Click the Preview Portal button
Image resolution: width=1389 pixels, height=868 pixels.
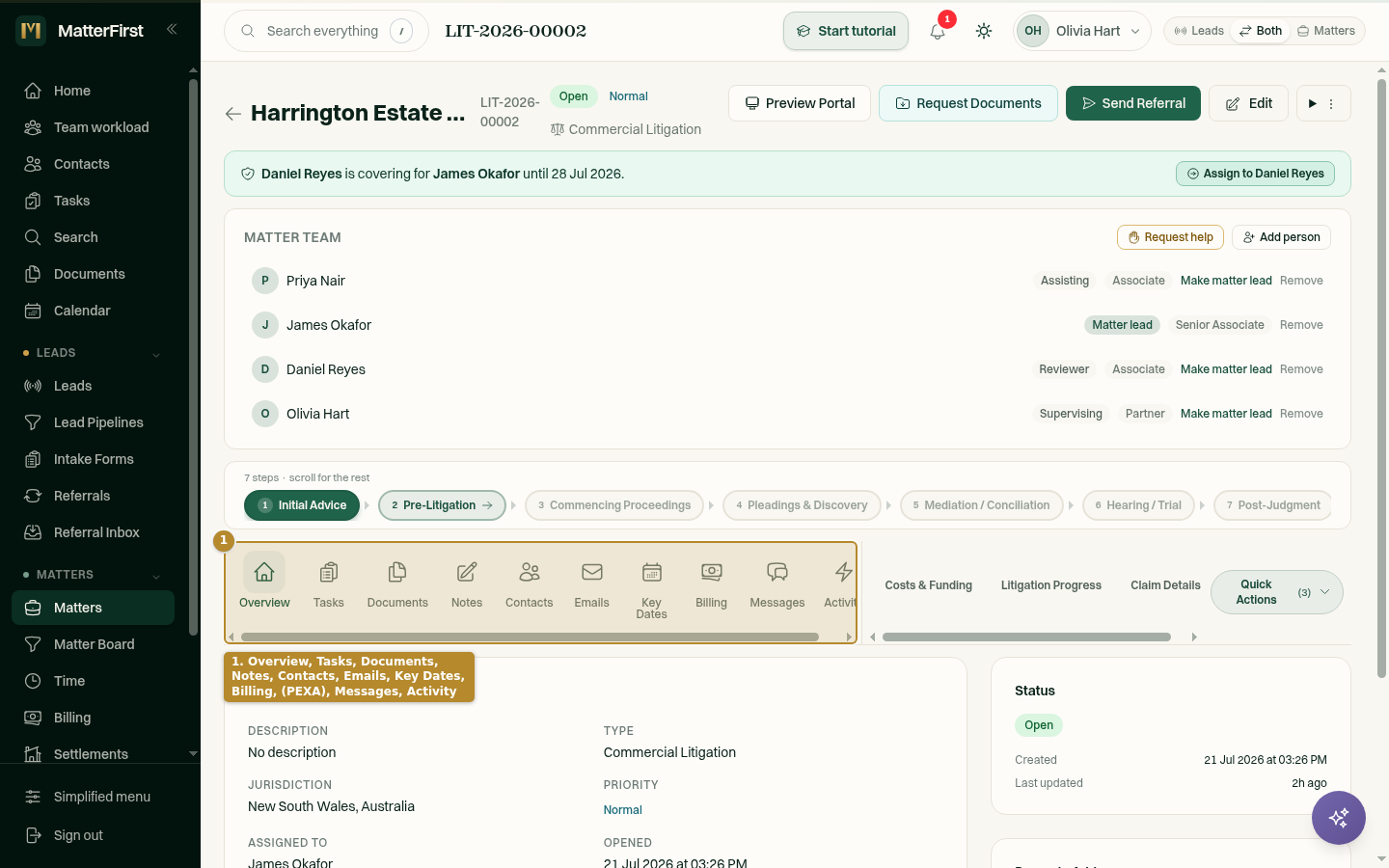coord(800,103)
